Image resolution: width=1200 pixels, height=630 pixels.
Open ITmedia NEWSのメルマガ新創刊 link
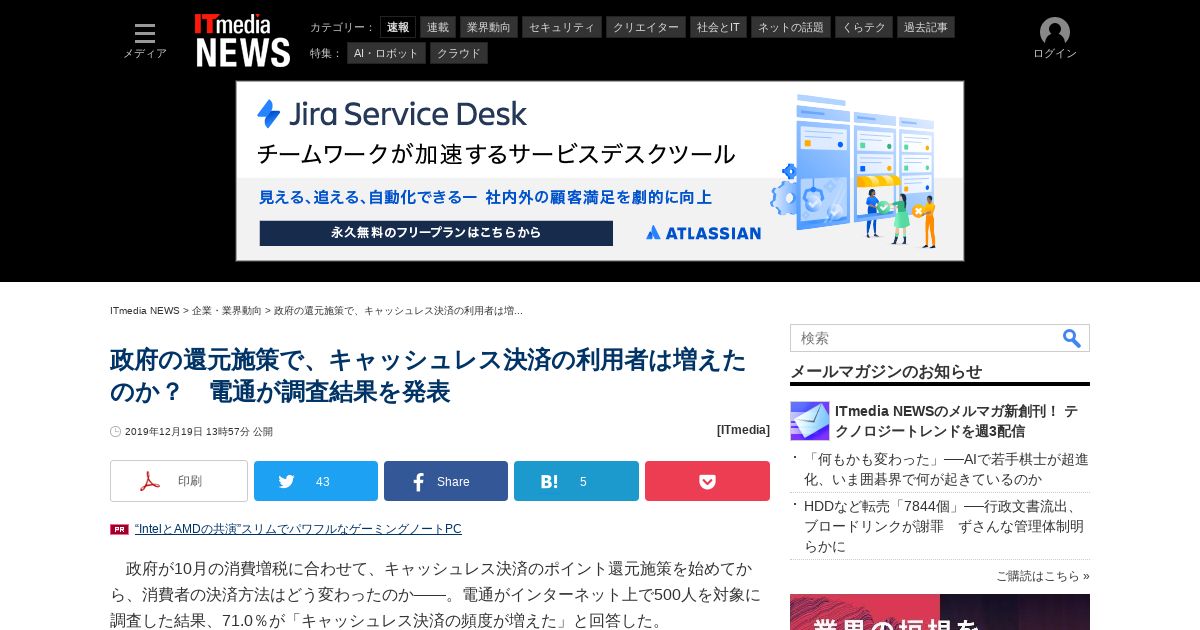956,421
